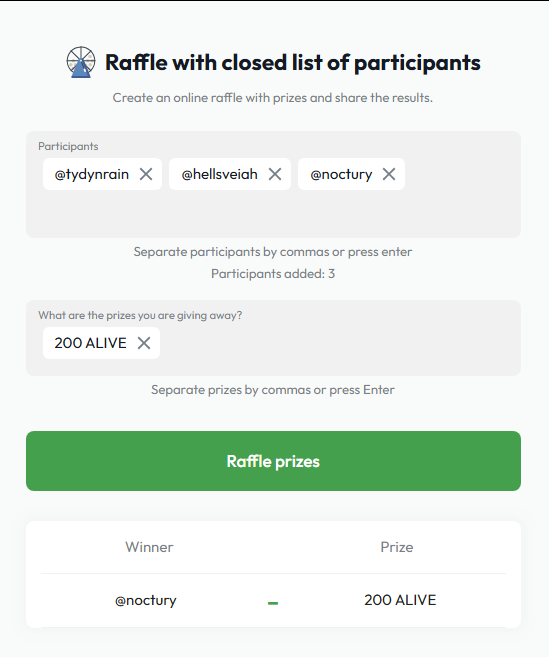Select 200 ALIVE in the results row
This screenshot has height=657, width=549.
tap(400, 600)
